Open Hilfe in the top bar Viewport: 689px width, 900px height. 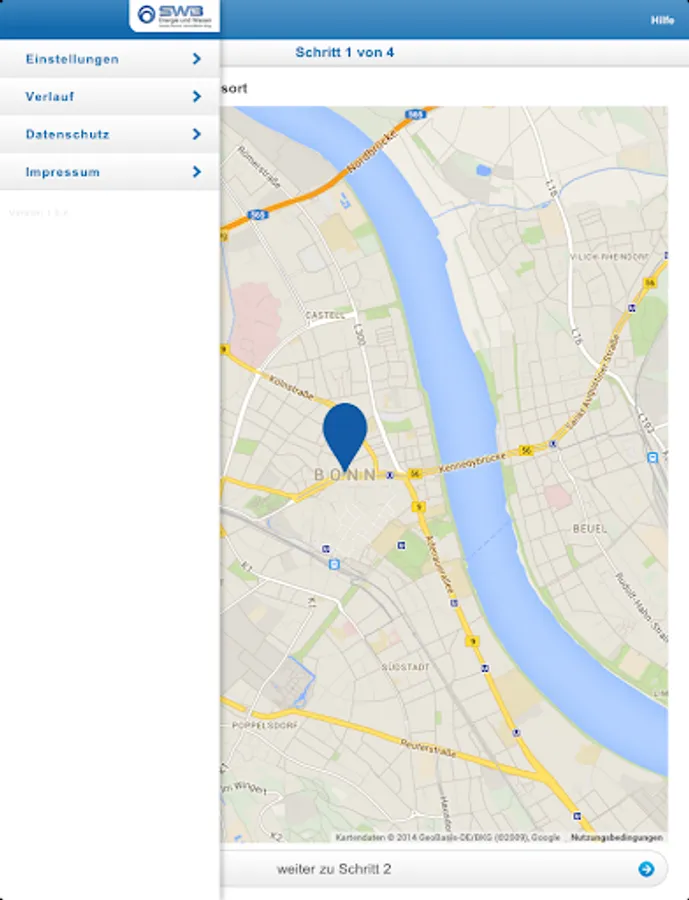click(662, 20)
